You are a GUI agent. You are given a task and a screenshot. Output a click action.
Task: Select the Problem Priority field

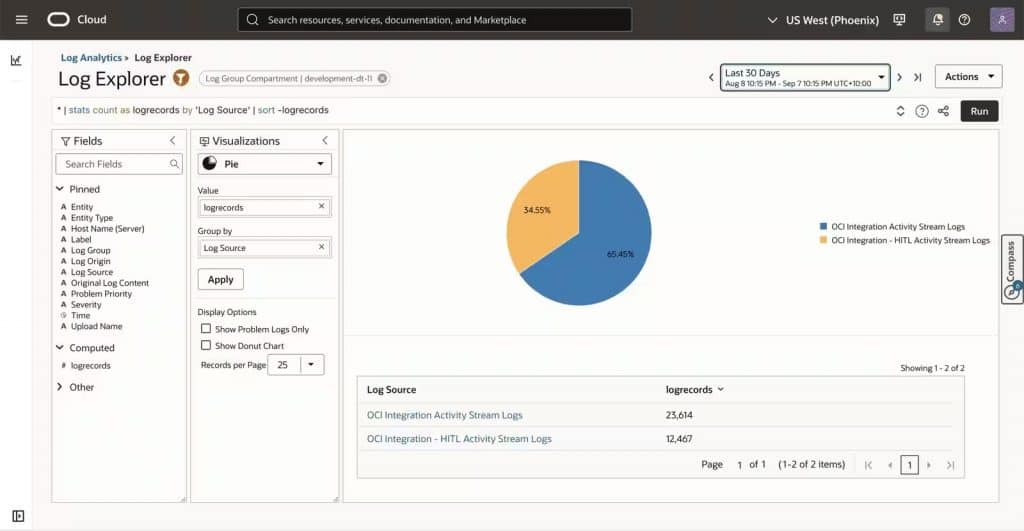coord(101,294)
